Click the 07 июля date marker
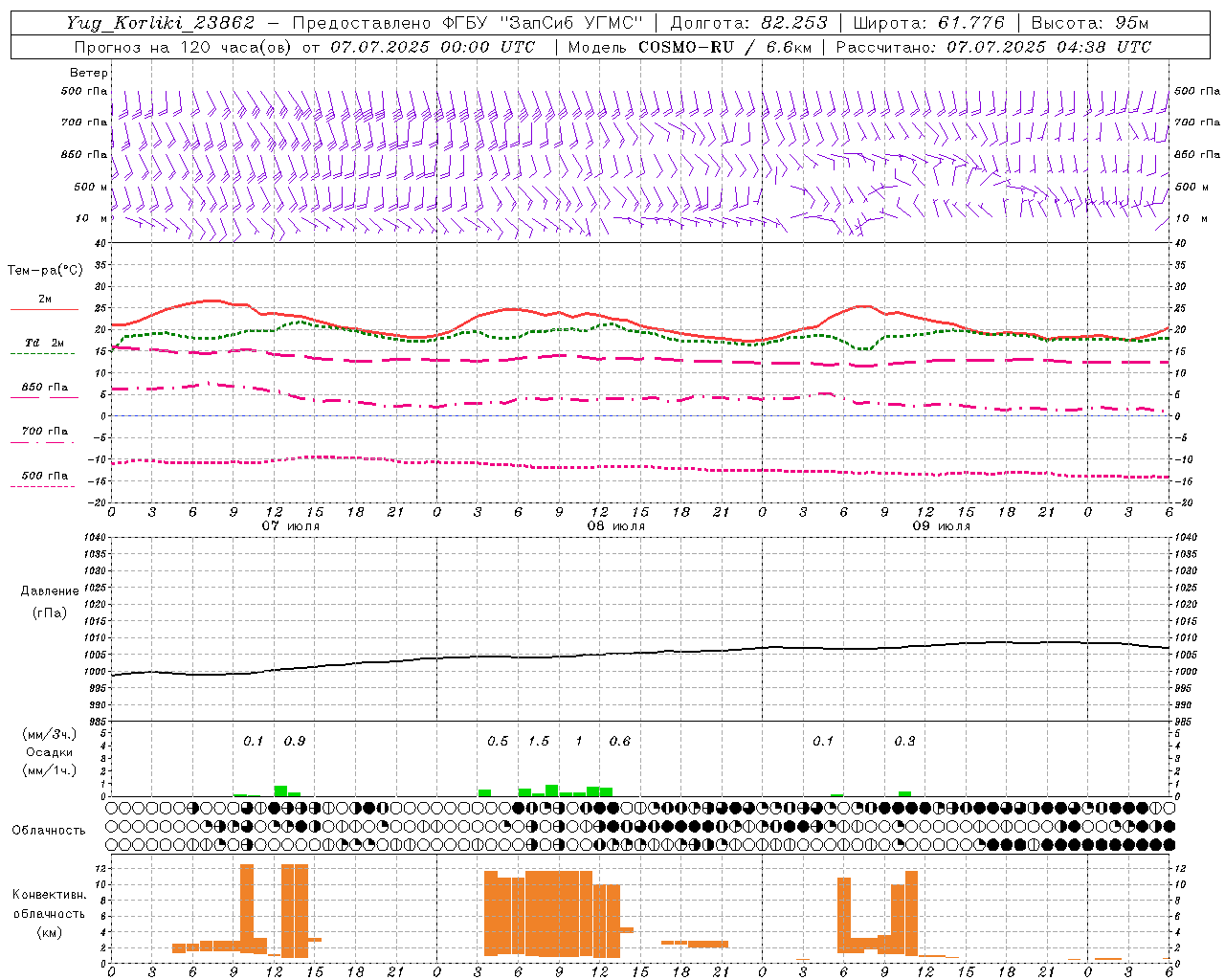The height and width of the screenshot is (980, 1225). click(291, 525)
